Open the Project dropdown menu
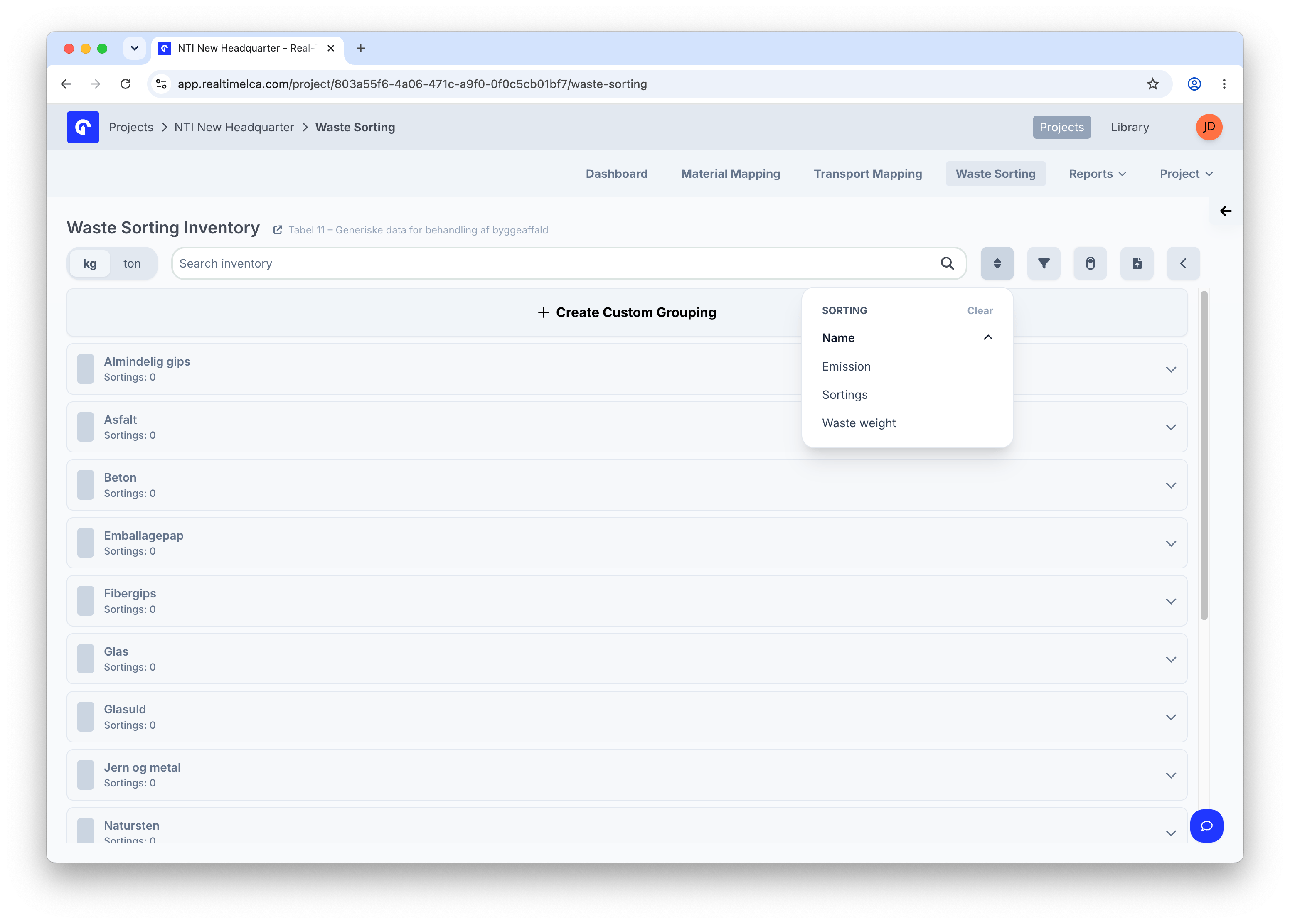This screenshot has height=924, width=1290. coord(1187,173)
